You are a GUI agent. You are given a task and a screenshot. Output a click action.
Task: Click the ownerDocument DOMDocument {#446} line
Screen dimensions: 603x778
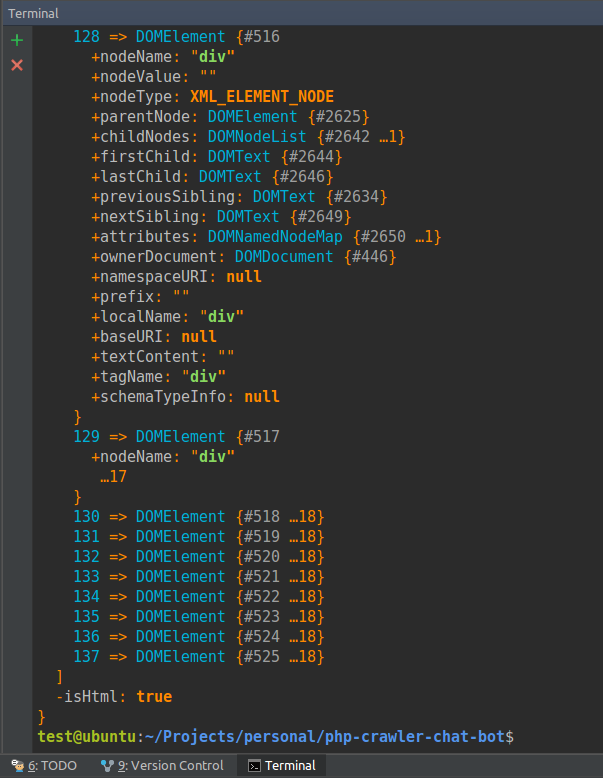244,257
